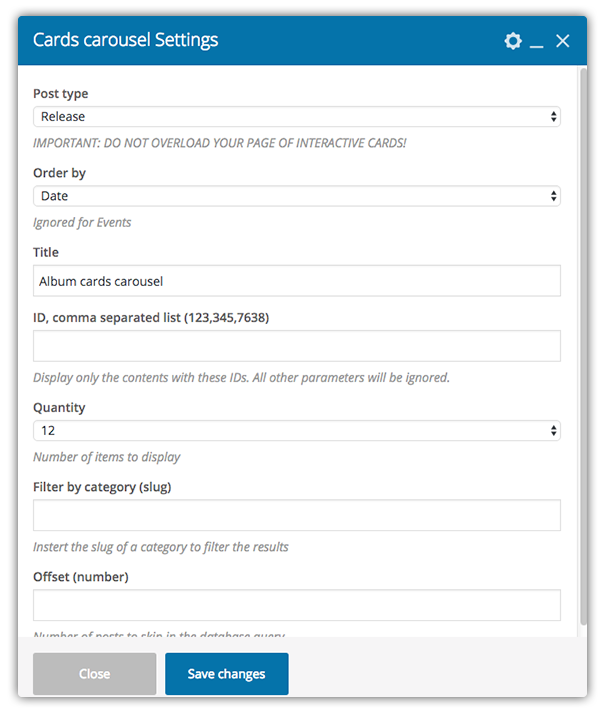Open the gear settings icon in header
This screenshot has height=718, width=605.
[513, 41]
